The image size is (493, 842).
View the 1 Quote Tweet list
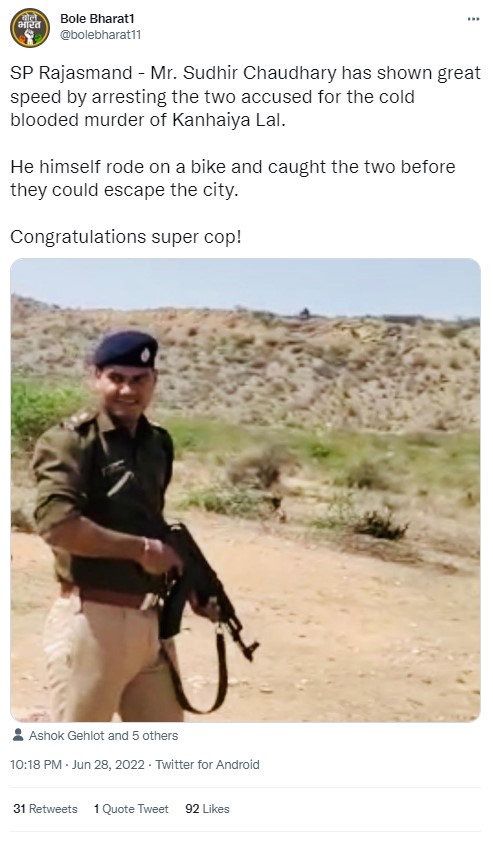[131, 809]
